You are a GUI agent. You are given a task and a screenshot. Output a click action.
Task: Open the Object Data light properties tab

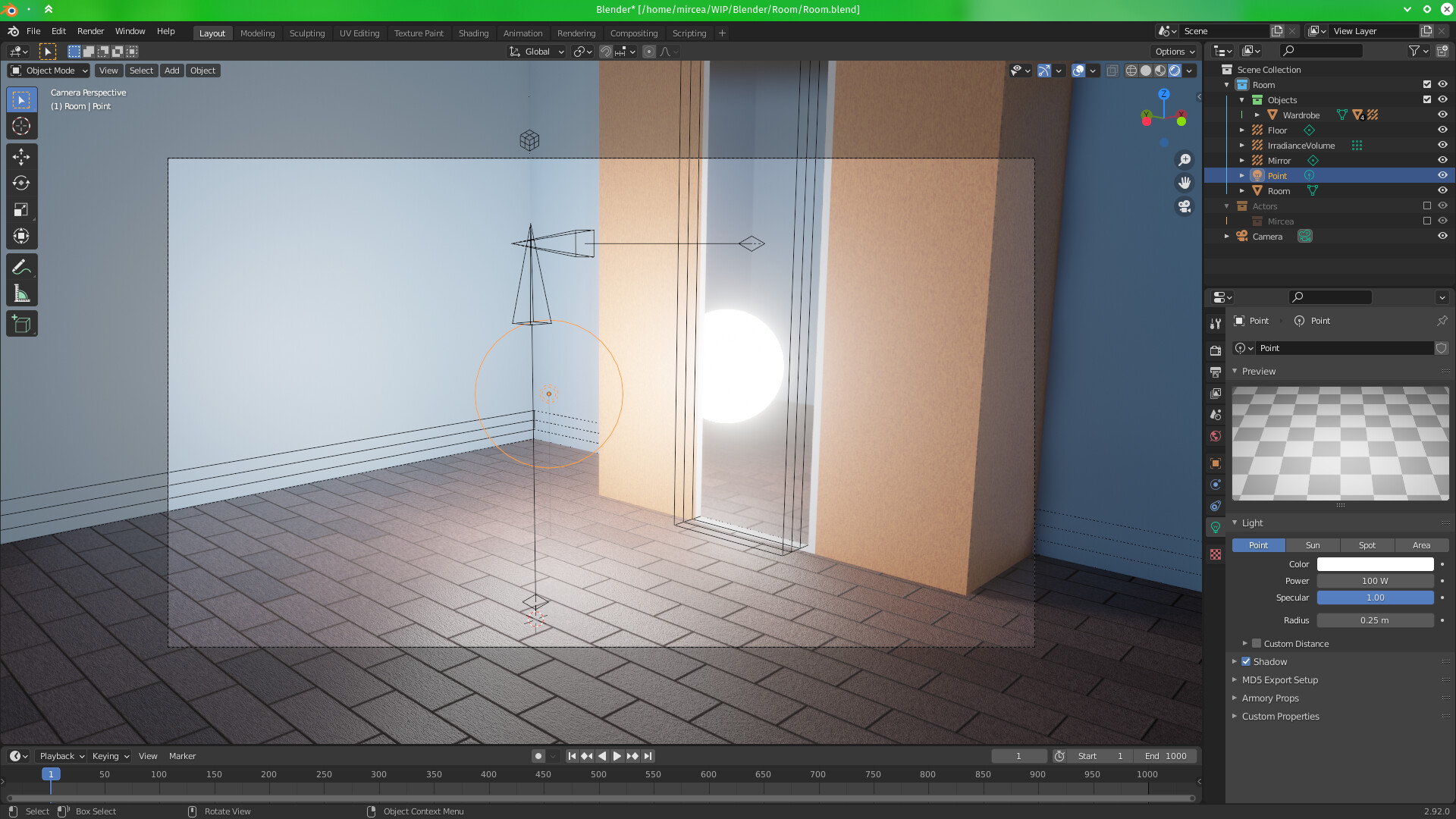click(1216, 526)
